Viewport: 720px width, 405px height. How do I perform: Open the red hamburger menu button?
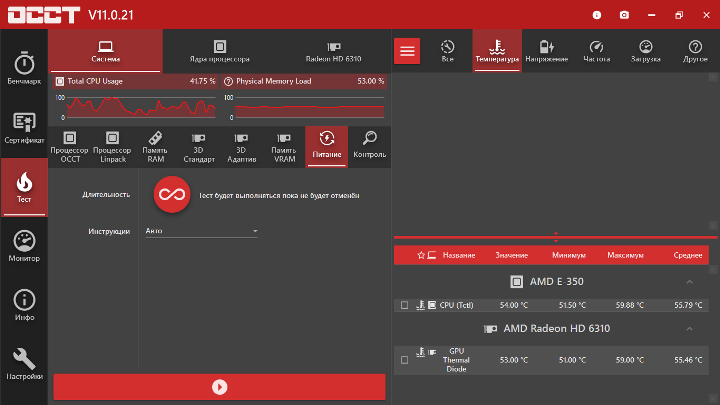407,51
